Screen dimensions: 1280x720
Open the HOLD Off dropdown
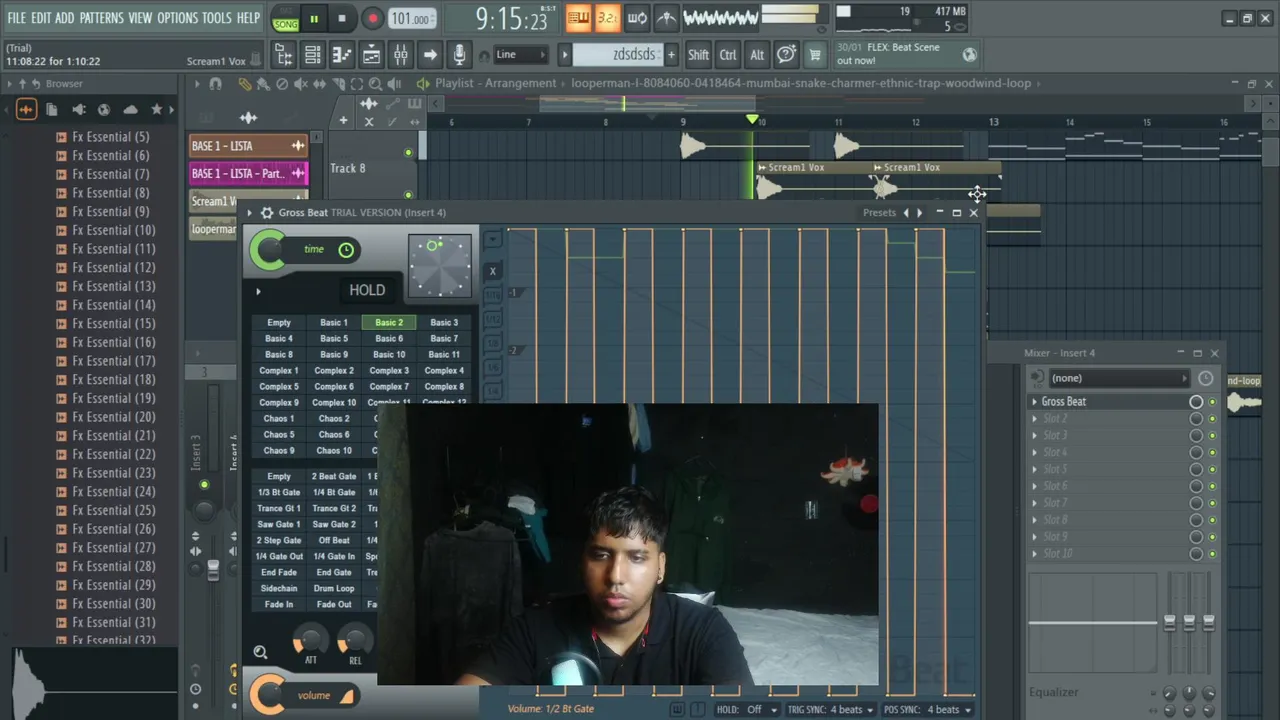click(x=762, y=710)
